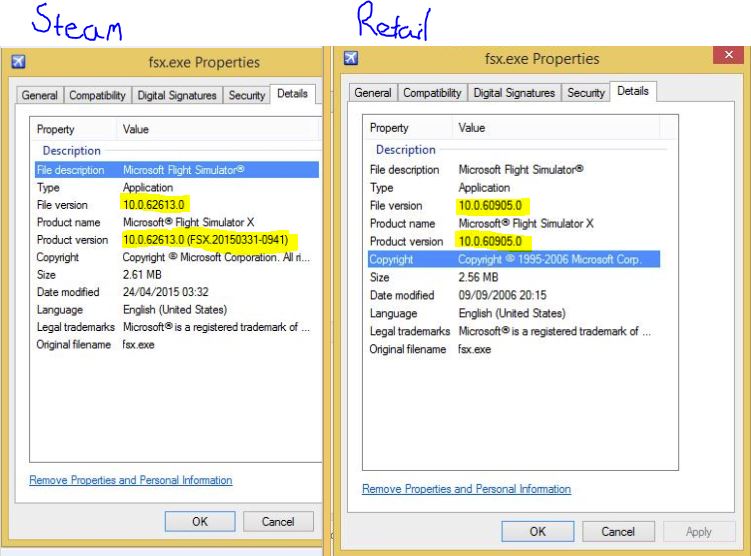The width and height of the screenshot is (751, 556).
Task: Select Details tab in Retail window
Action: (633, 91)
